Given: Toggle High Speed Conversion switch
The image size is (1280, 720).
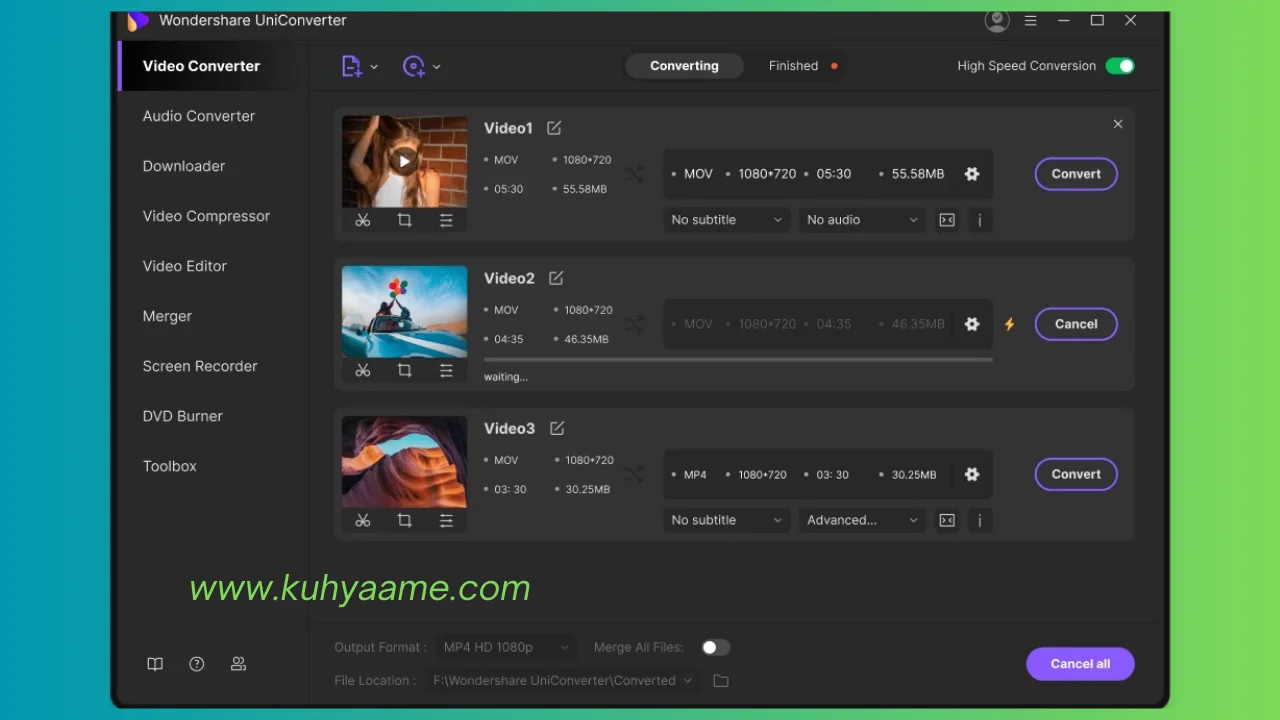Looking at the screenshot, I should click(x=1120, y=66).
